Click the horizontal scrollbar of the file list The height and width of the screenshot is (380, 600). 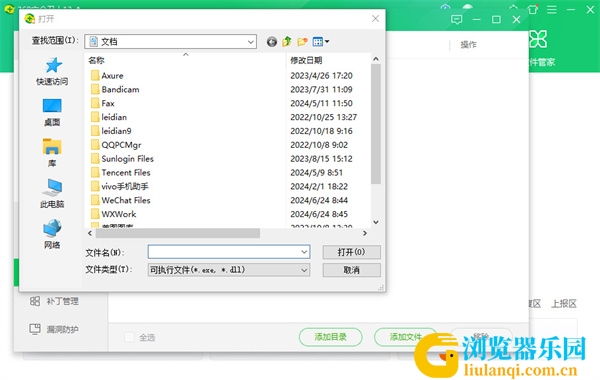(227, 233)
